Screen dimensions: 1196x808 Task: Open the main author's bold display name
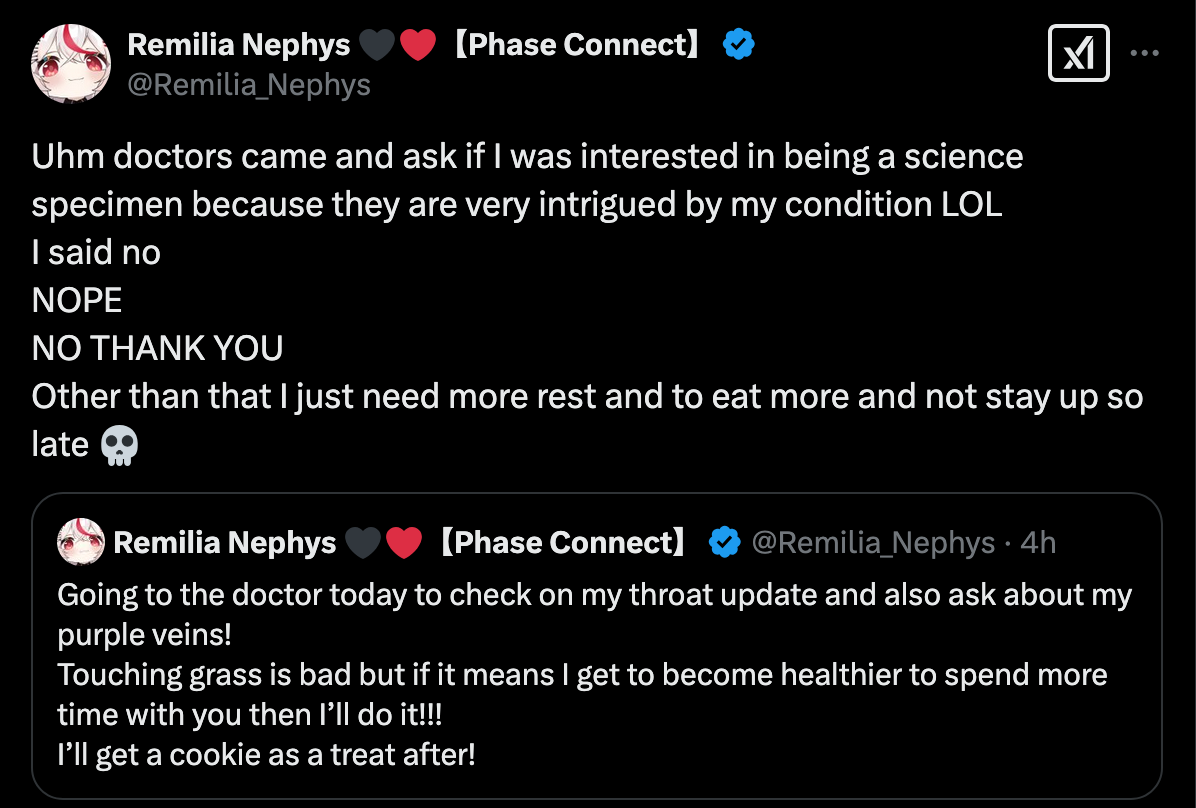pos(239,45)
